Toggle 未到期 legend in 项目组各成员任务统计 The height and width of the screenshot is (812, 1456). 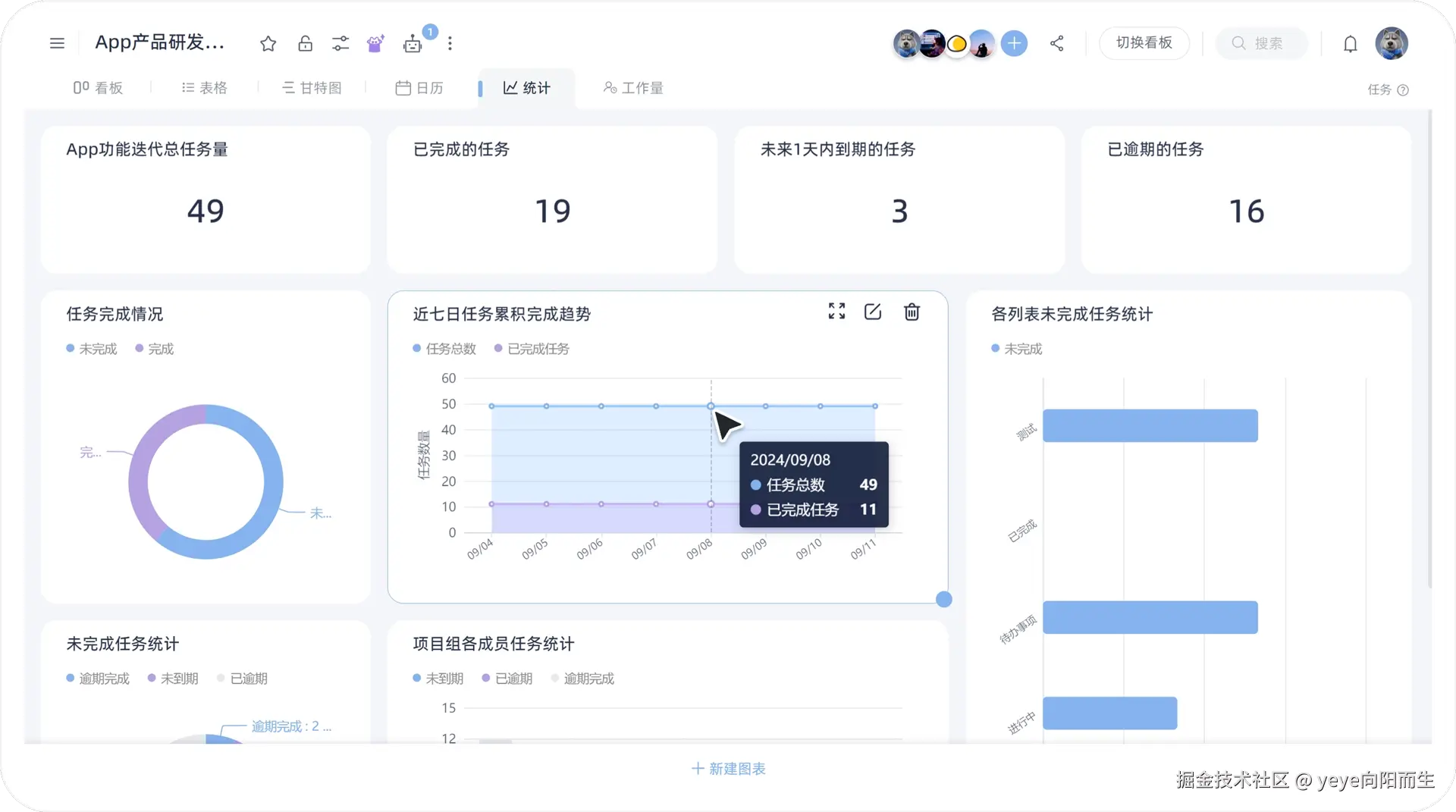coord(438,679)
